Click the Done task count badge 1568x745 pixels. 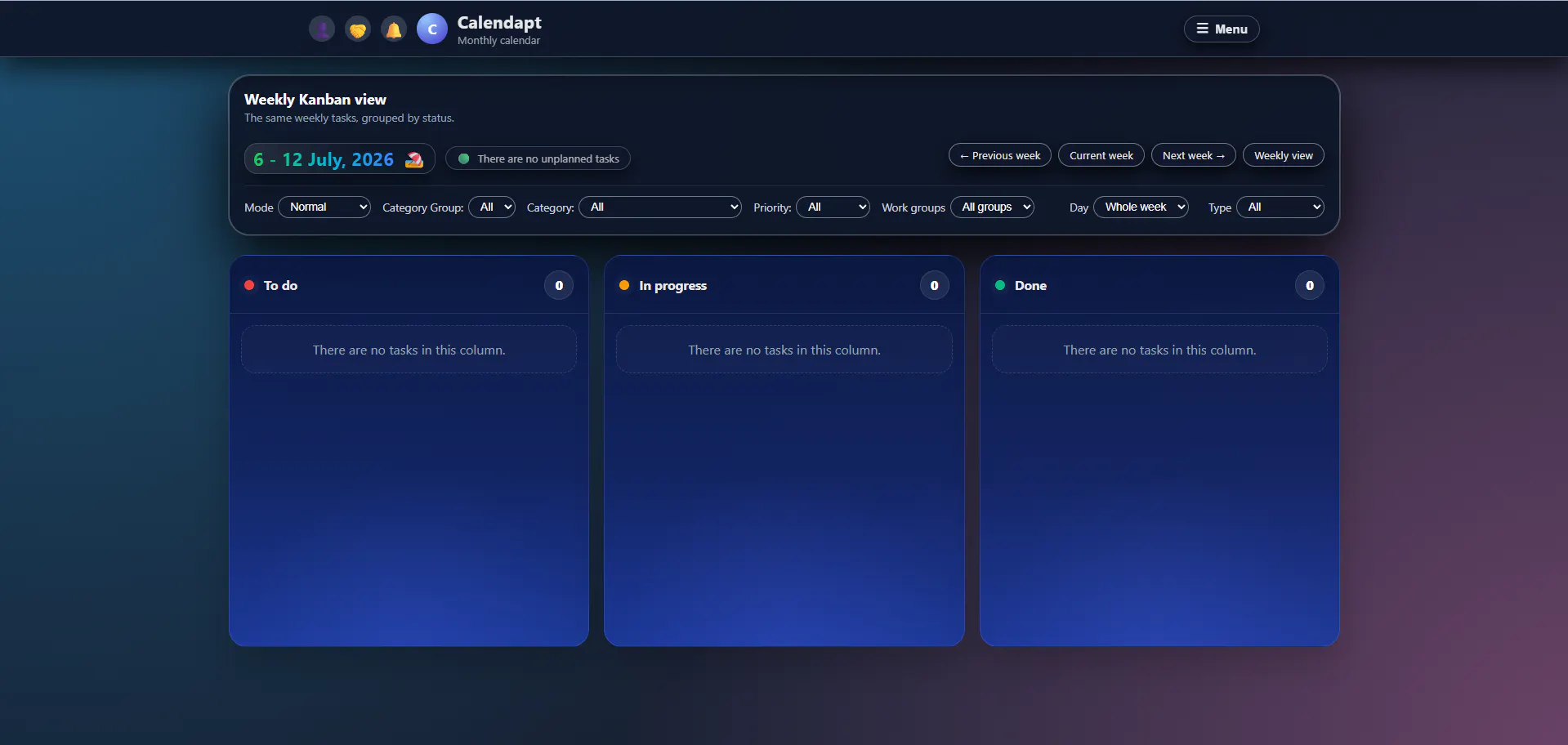1310,285
